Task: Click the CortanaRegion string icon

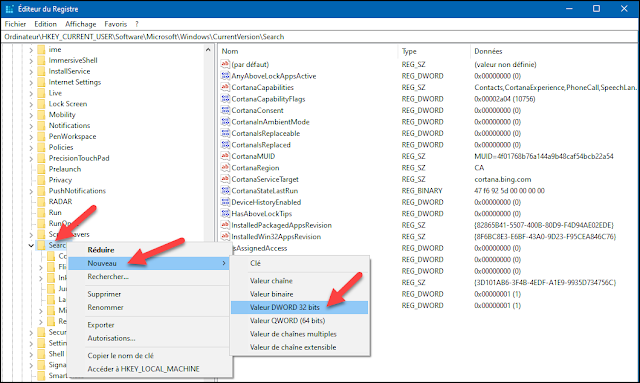Action: click(x=225, y=167)
